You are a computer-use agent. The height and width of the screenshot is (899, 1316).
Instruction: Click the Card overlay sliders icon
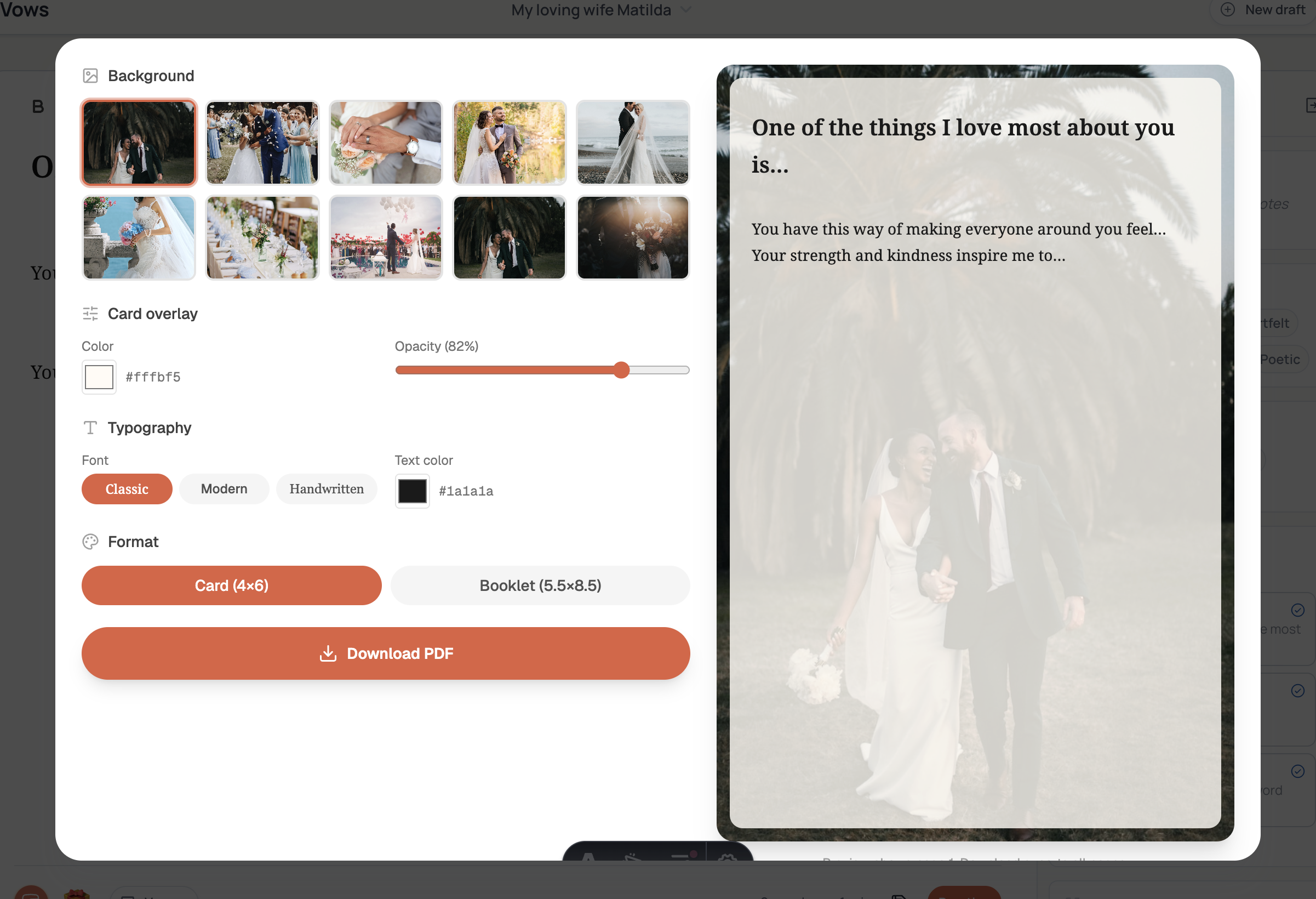coord(90,314)
